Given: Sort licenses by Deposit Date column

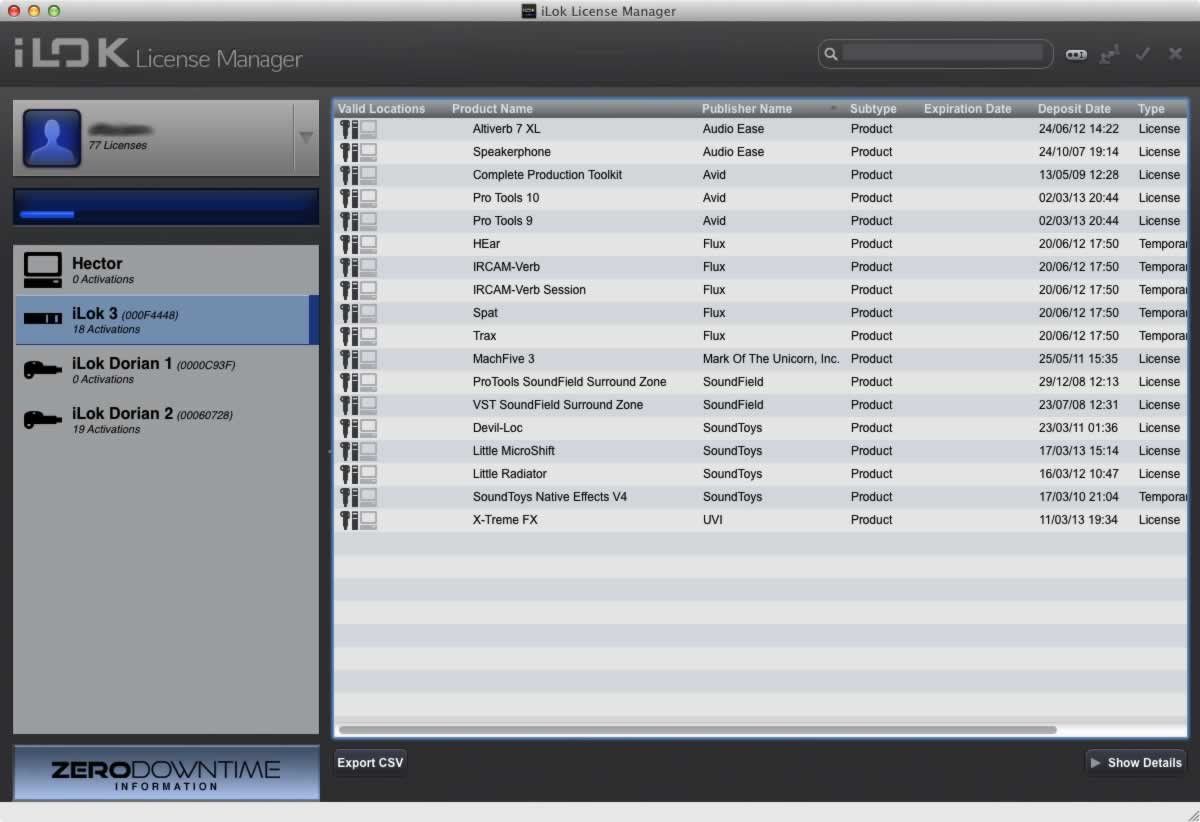Looking at the screenshot, I should pos(1073,109).
